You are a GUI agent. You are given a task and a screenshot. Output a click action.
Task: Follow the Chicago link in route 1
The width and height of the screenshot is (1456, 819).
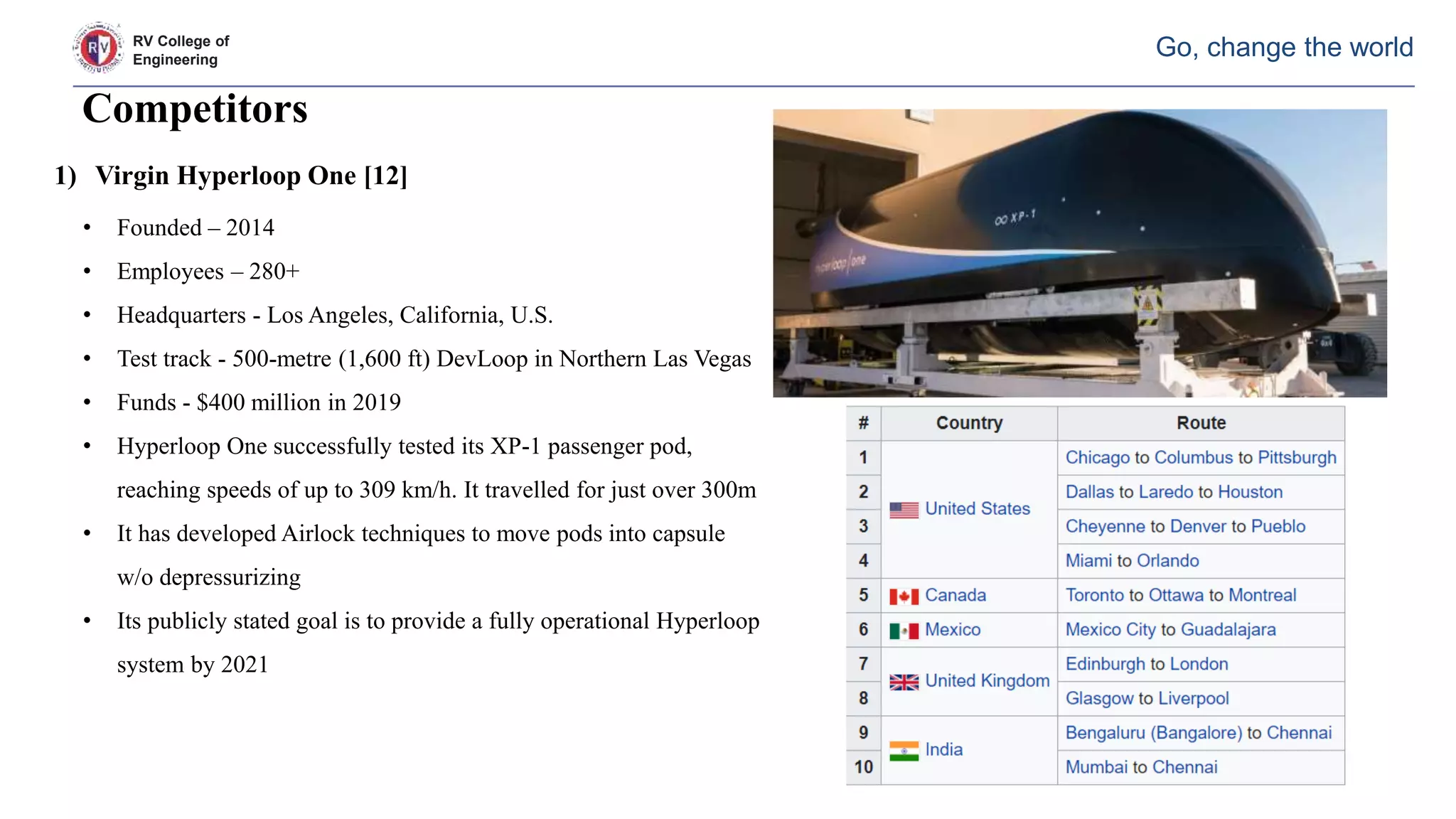1097,458
